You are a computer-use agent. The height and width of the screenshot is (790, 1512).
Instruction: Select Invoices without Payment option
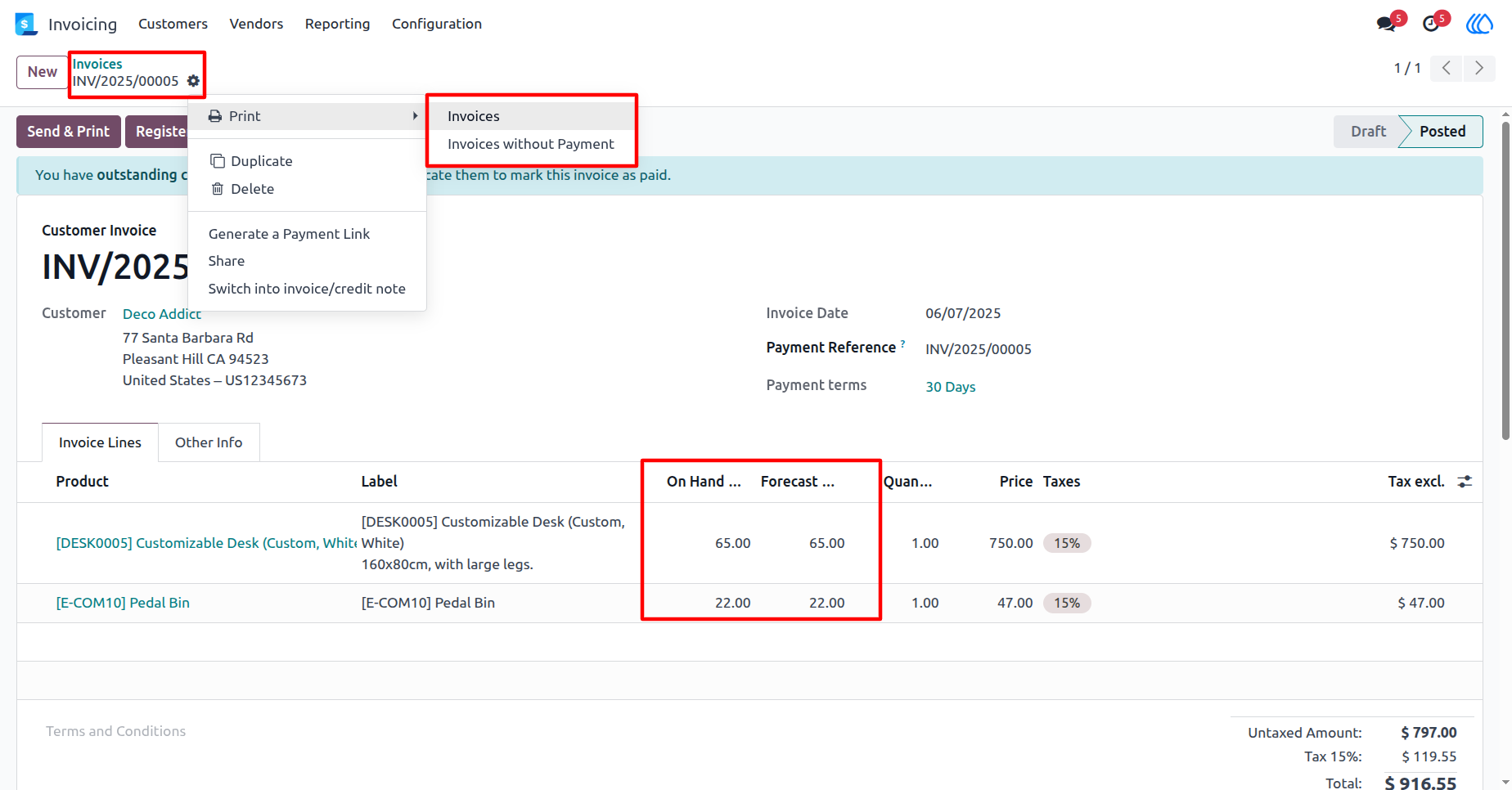tap(531, 144)
